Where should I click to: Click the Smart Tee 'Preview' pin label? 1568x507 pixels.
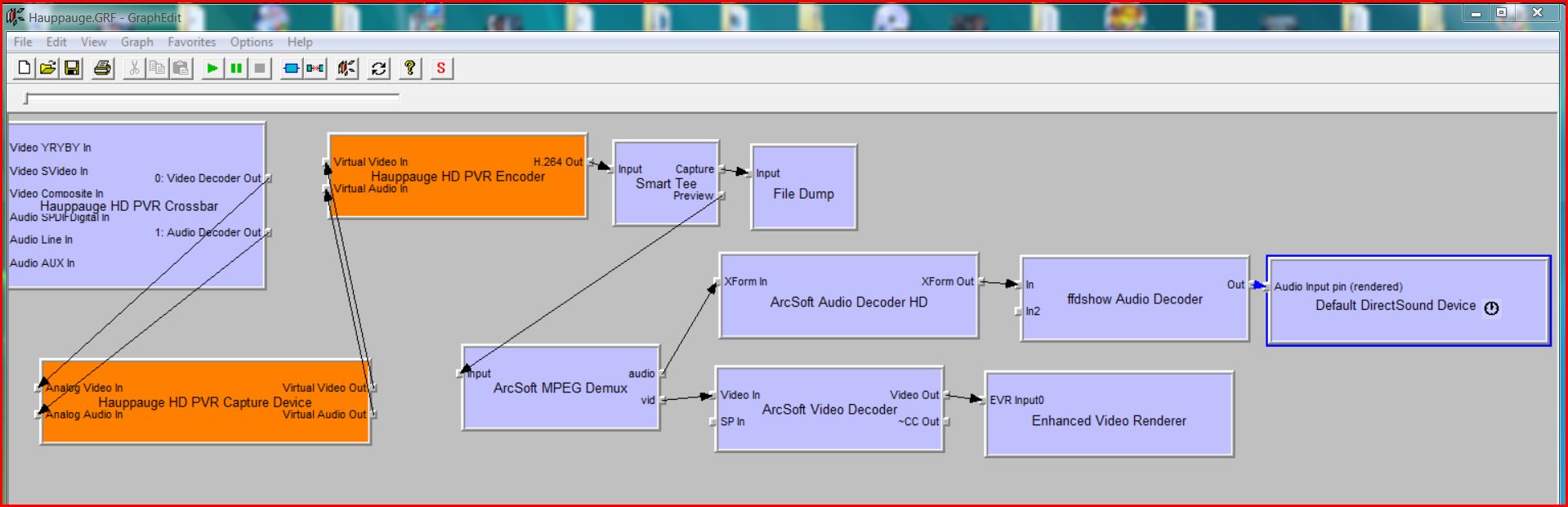[694, 195]
